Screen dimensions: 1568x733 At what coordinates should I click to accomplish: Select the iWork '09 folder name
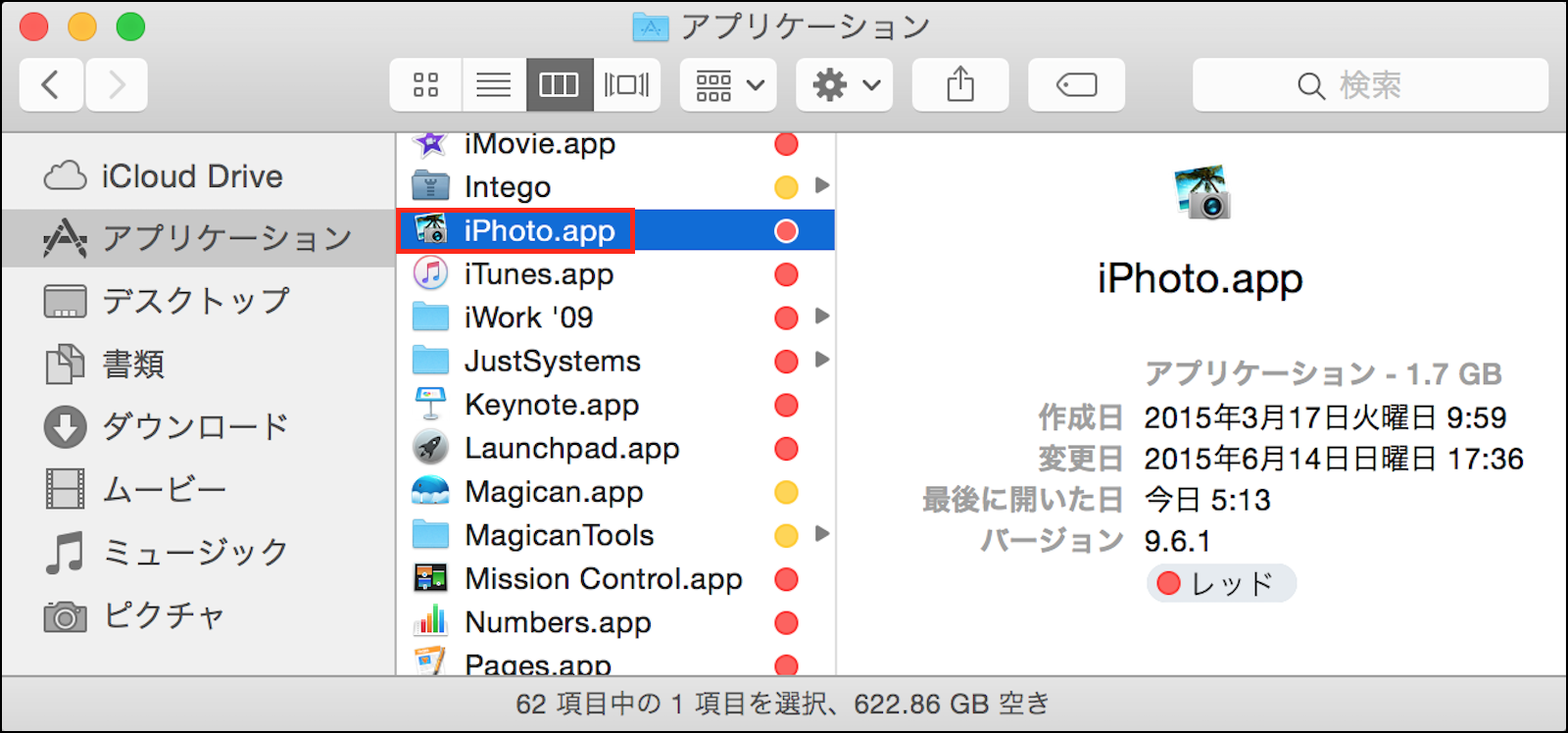(529, 318)
